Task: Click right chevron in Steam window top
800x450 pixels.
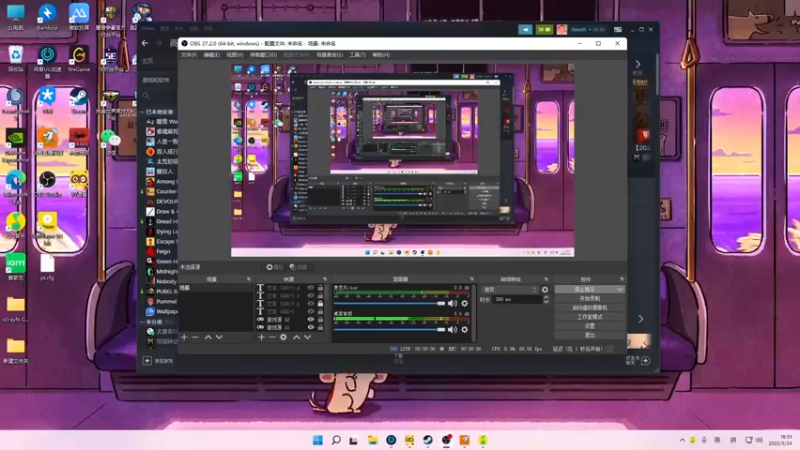Action: coord(638,64)
